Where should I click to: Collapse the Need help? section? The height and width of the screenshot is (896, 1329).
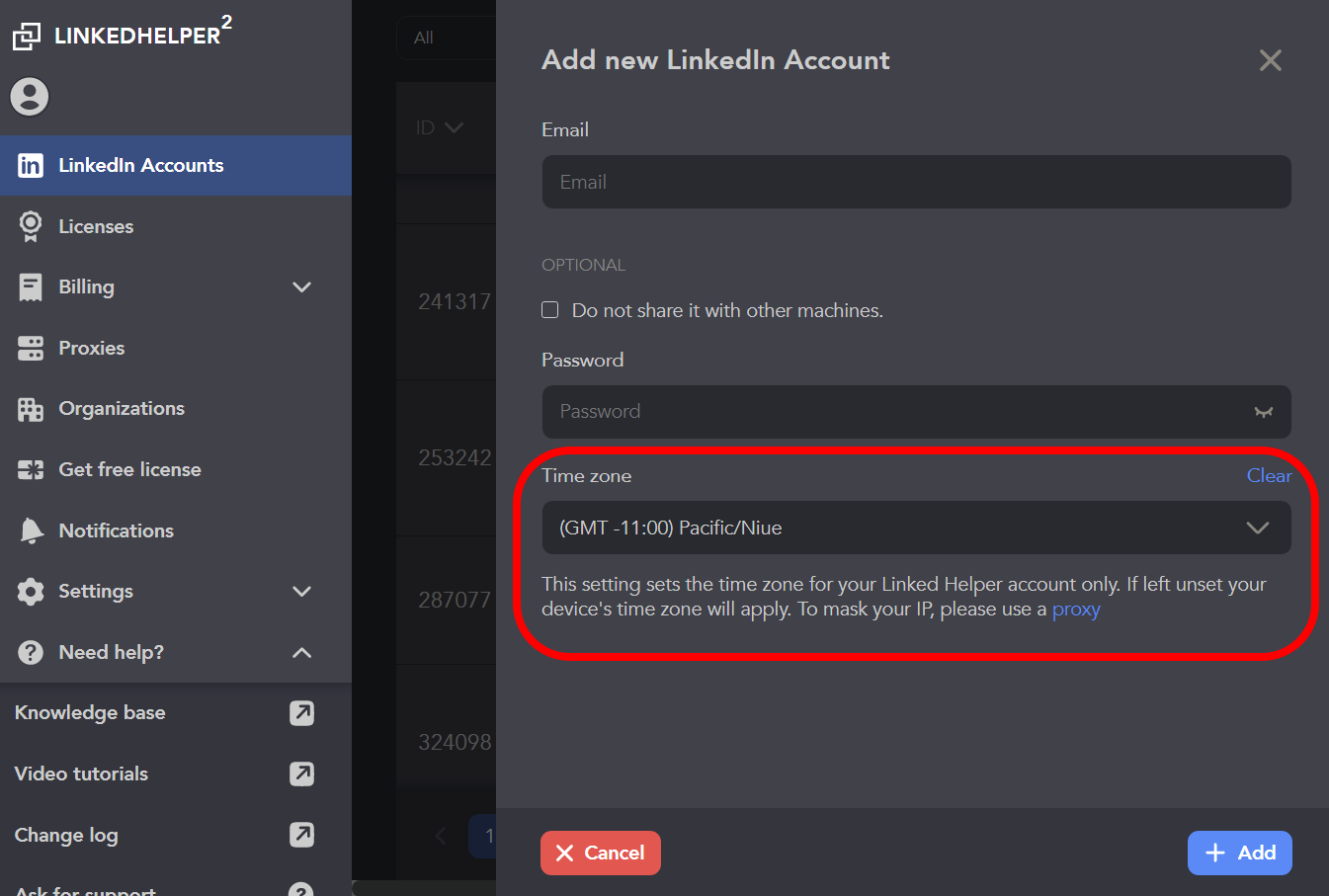pos(302,653)
